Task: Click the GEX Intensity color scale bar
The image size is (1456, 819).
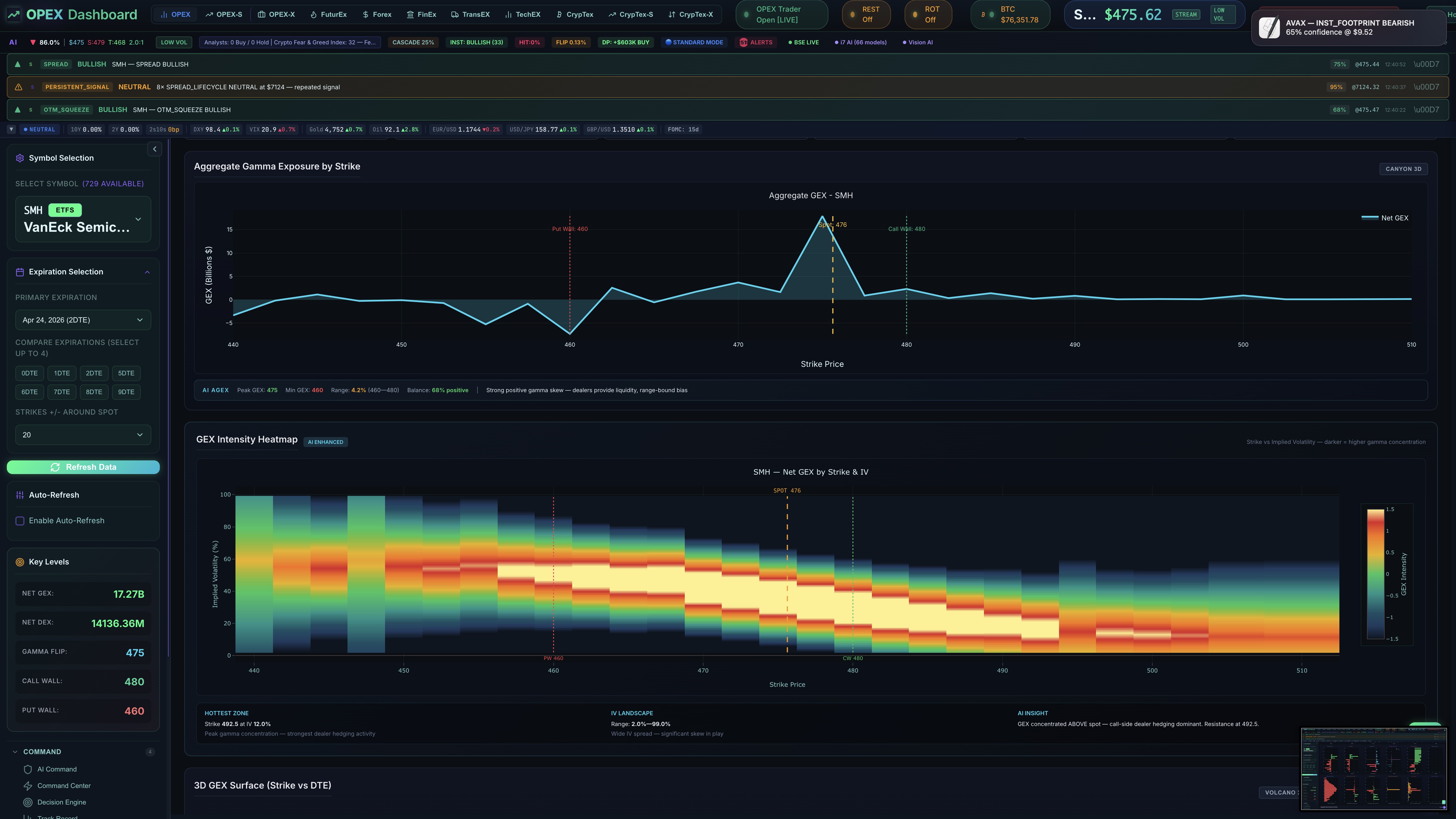Action: (x=1375, y=574)
